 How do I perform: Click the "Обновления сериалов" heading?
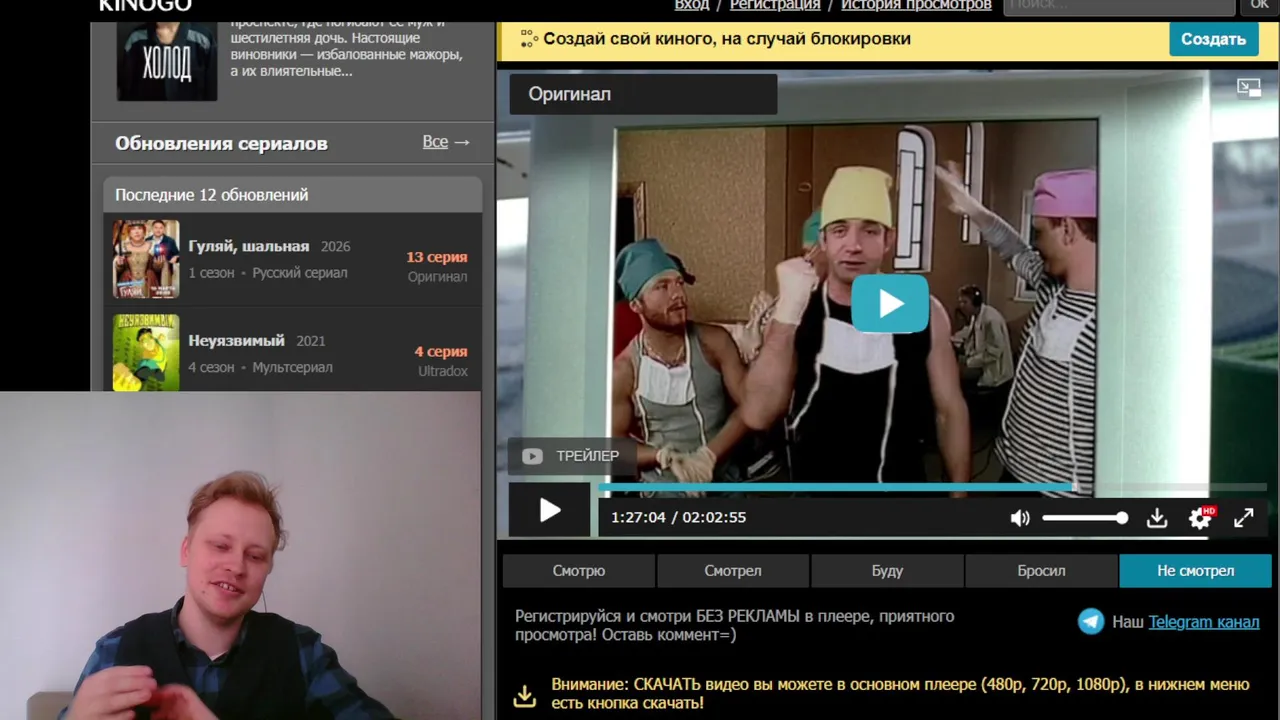pyautogui.click(x=221, y=143)
